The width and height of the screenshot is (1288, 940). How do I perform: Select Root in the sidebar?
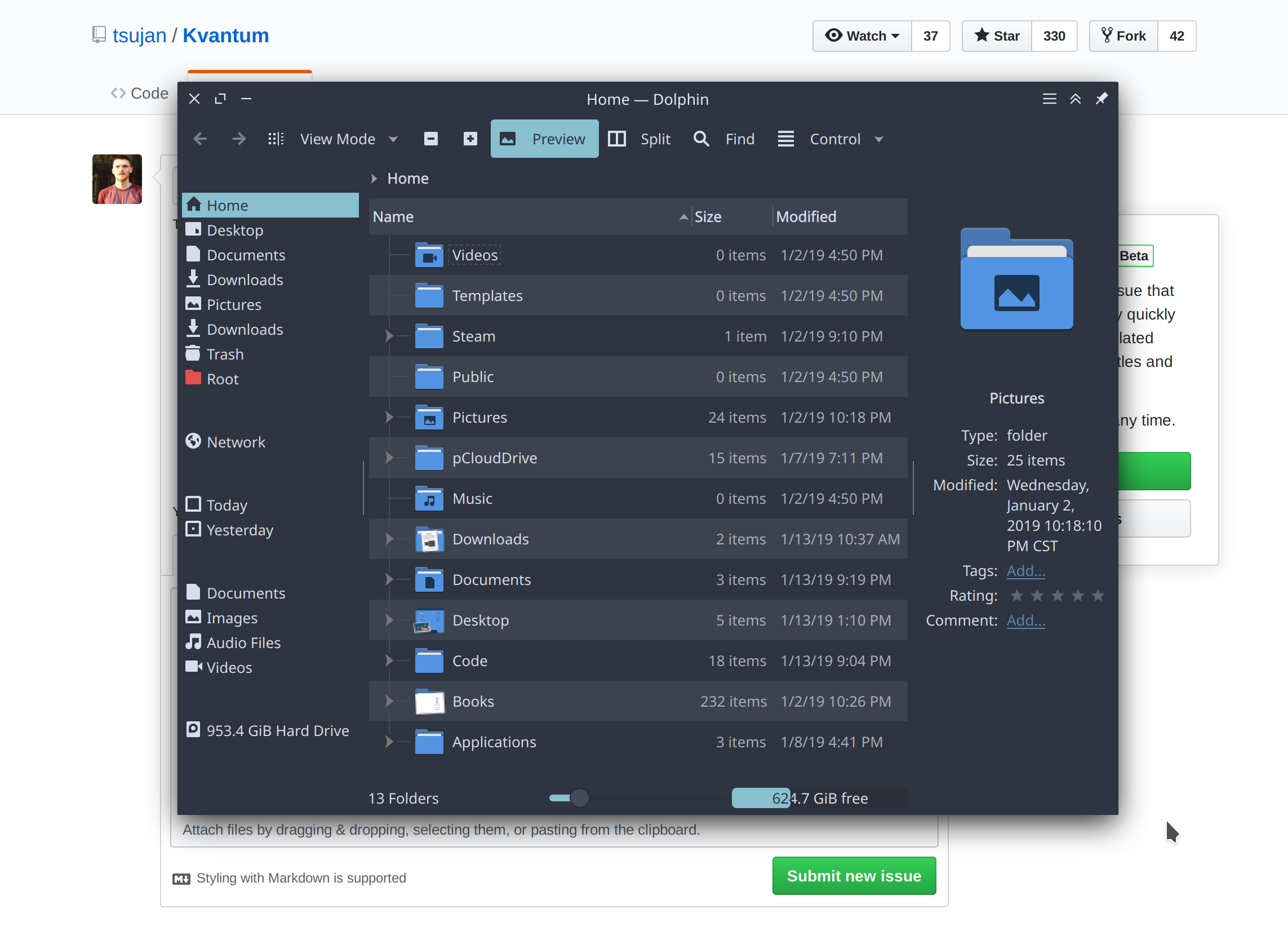(x=222, y=378)
